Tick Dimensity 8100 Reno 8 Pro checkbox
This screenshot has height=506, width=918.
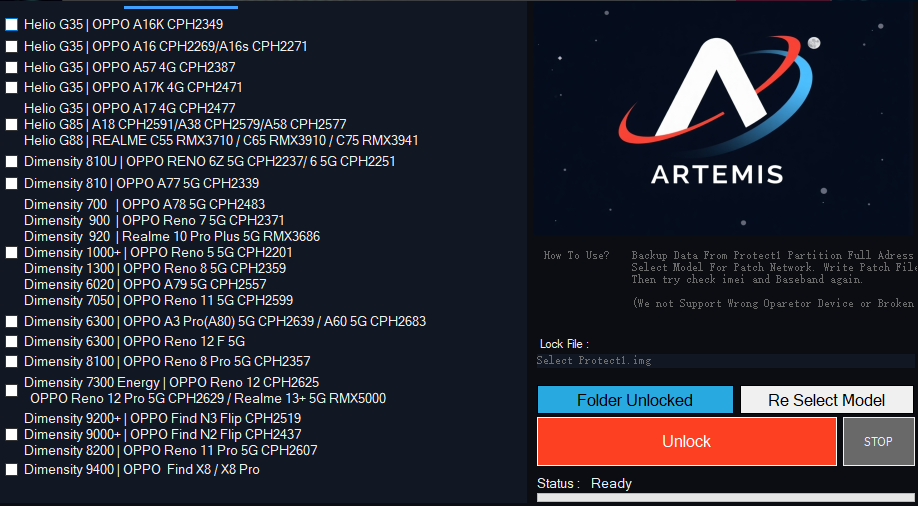[x=11, y=361]
